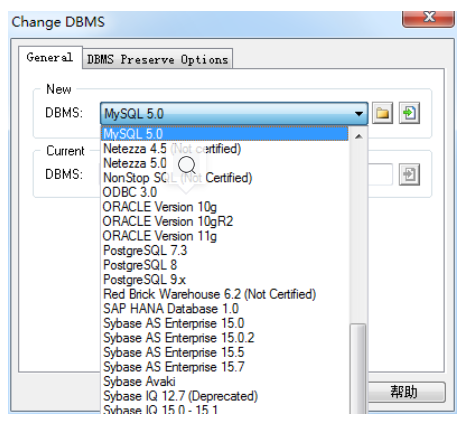Choose Netezza 5.0 from the list
This screenshot has height=441, width=465.
pos(224,163)
